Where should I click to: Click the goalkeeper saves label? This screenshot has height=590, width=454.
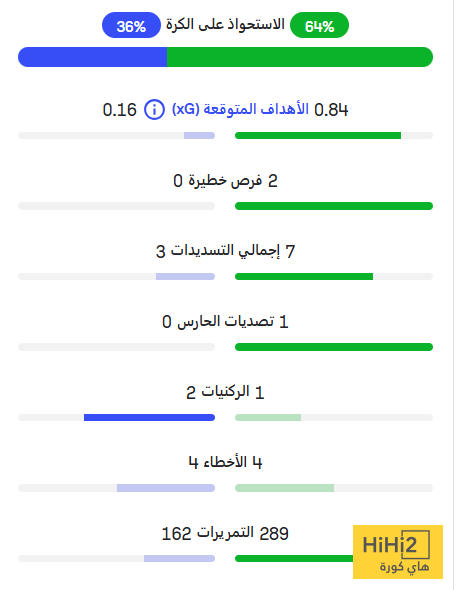[225, 321]
